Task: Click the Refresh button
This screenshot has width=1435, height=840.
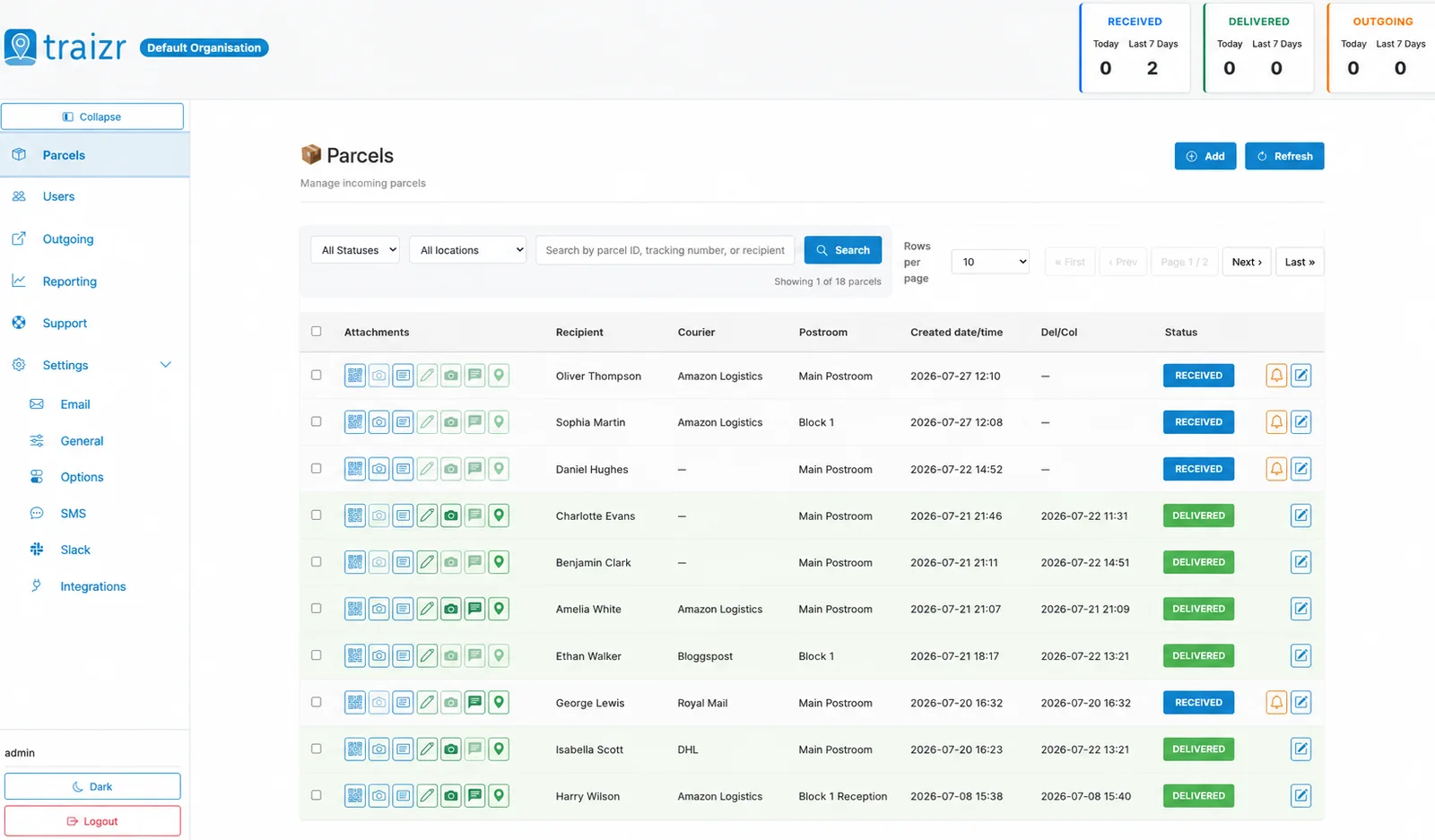Action: click(x=1284, y=156)
